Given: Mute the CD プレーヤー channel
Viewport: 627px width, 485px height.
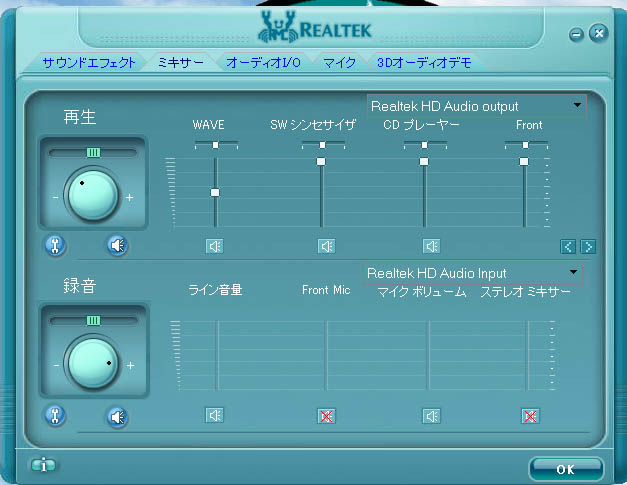Looking at the screenshot, I should (431, 246).
